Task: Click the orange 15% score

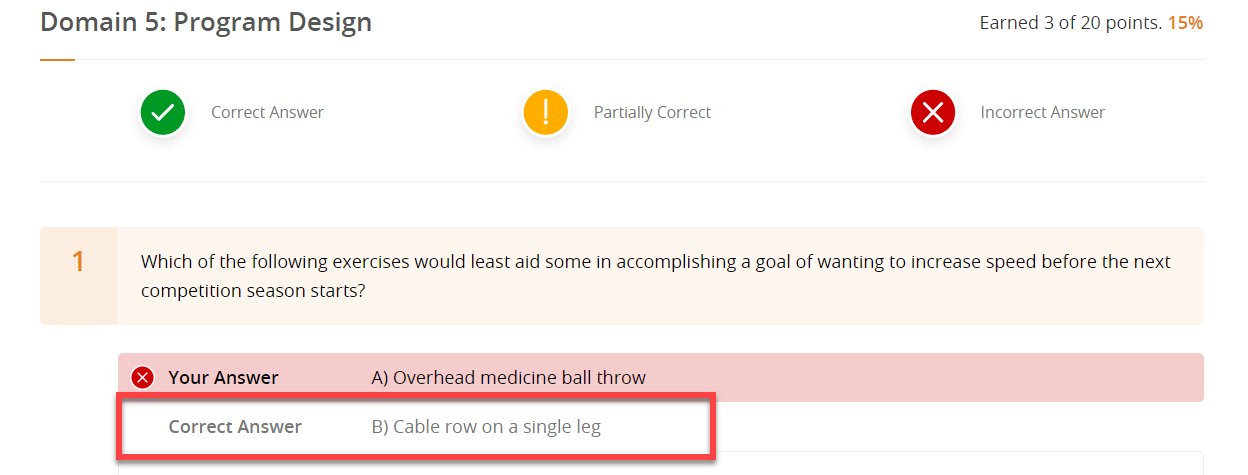Action: coord(1185,23)
